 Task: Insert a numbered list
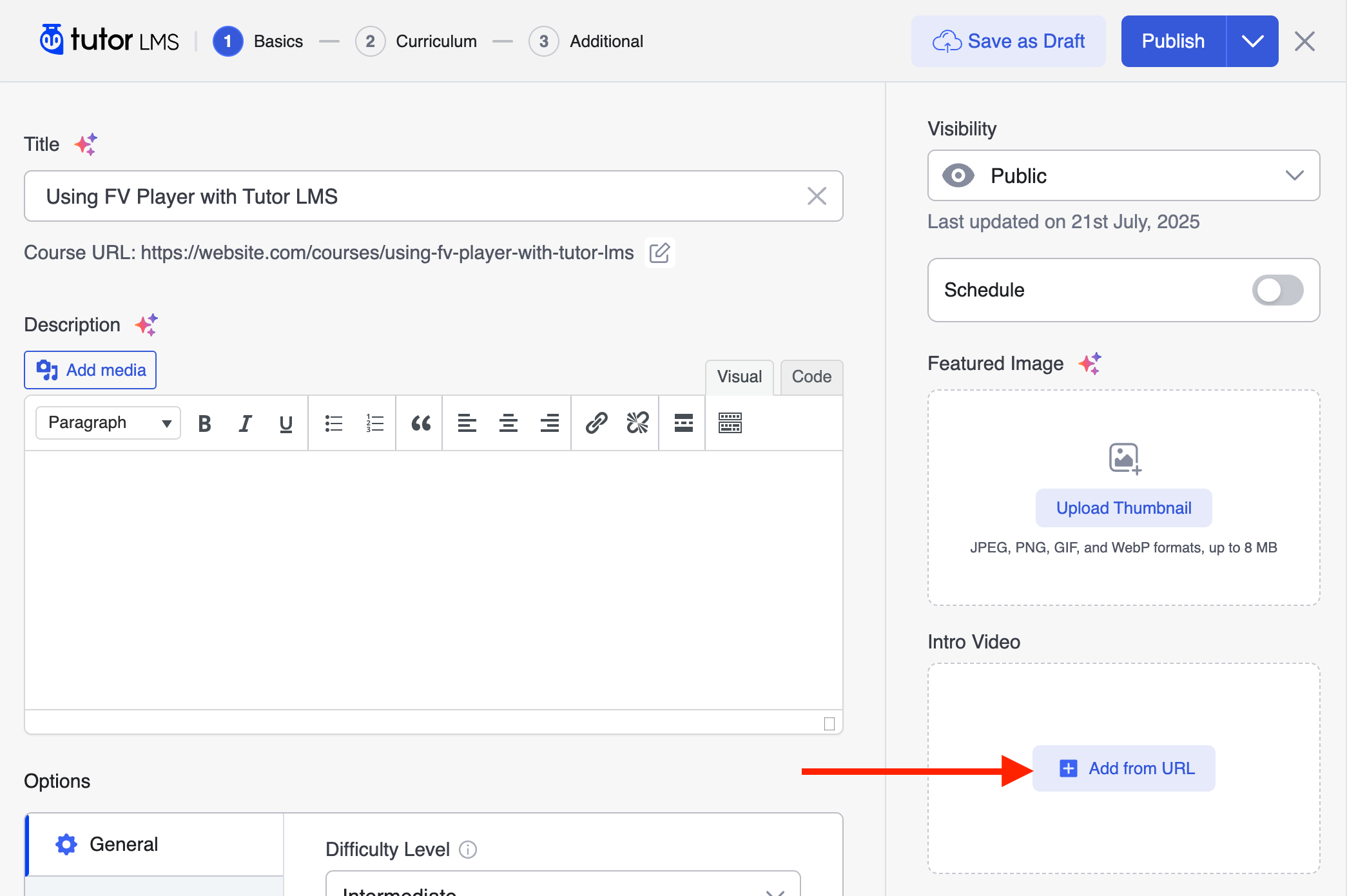coord(375,424)
